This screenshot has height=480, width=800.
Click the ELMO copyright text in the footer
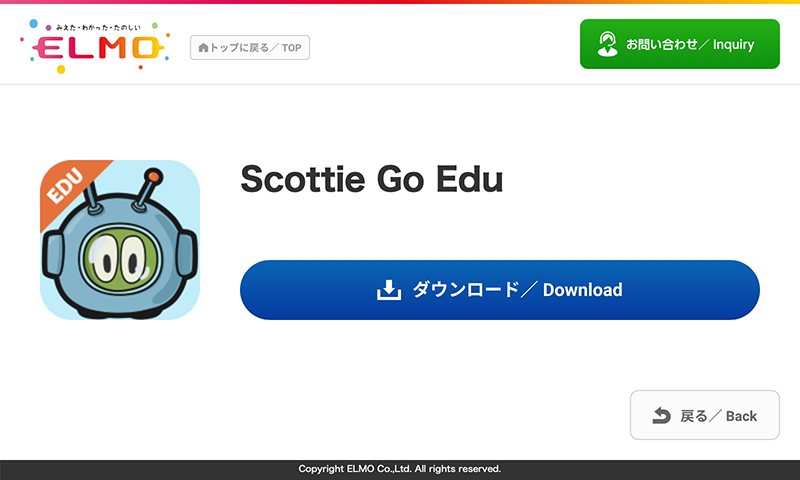[400, 468]
